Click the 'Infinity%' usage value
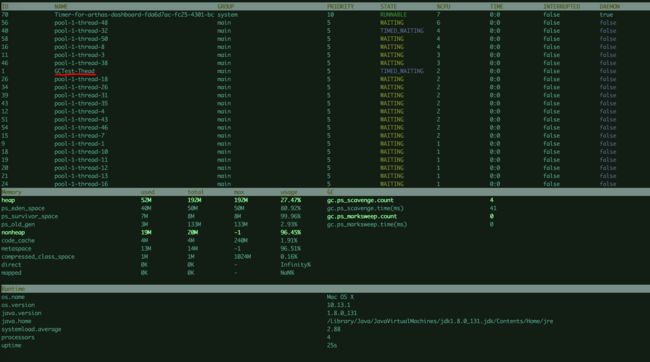650x362 pixels. click(x=296, y=265)
